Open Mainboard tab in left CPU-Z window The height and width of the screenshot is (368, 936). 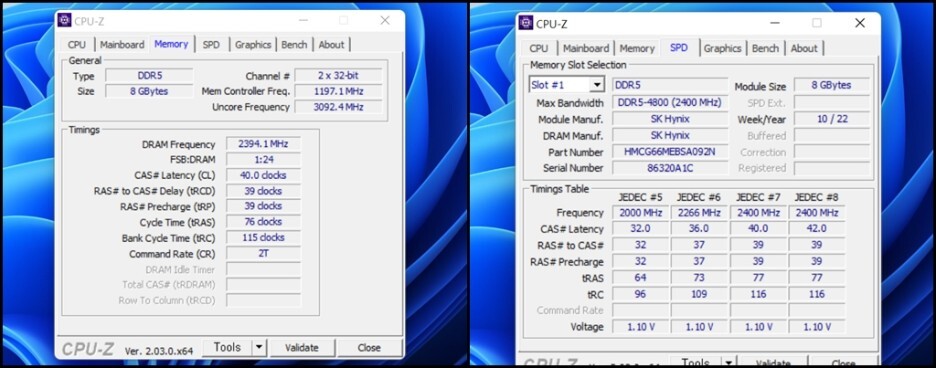pos(122,45)
